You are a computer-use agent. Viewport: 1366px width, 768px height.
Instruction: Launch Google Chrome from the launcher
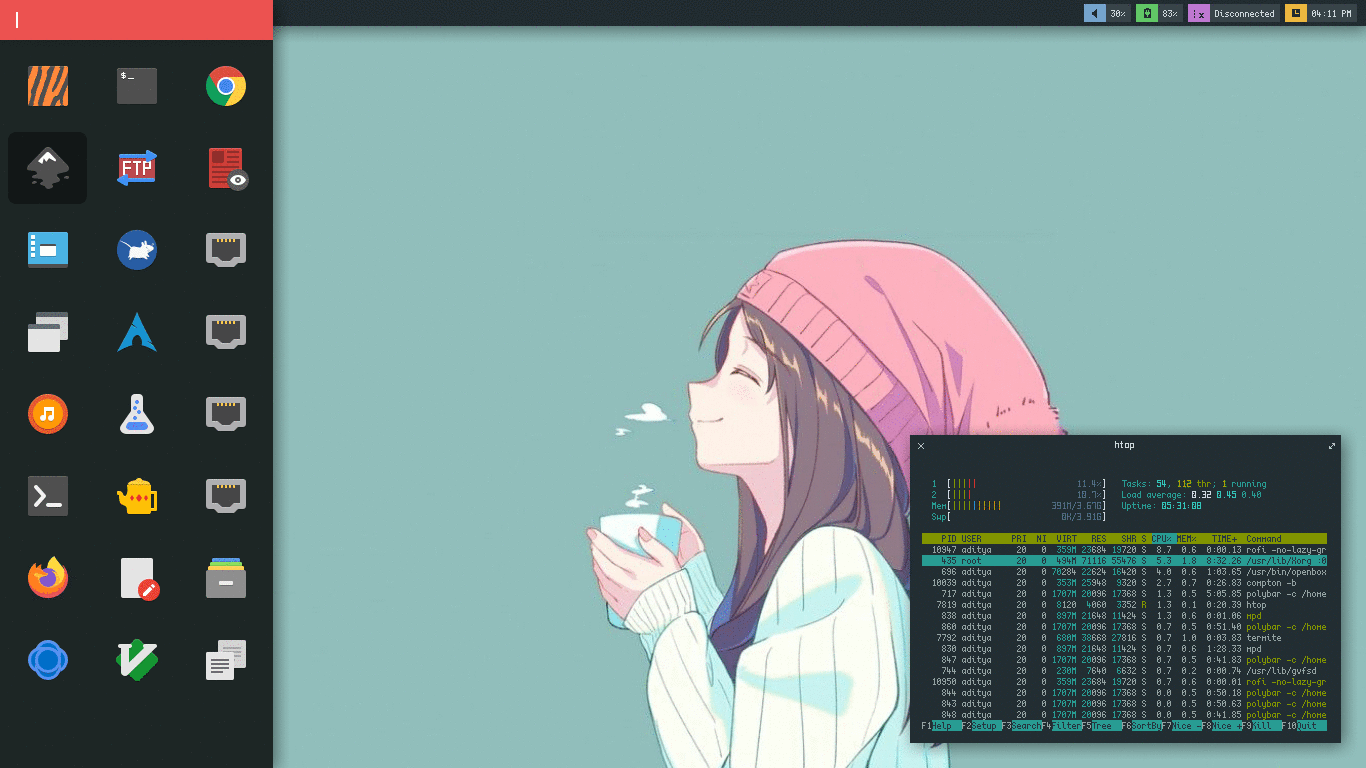tap(225, 86)
